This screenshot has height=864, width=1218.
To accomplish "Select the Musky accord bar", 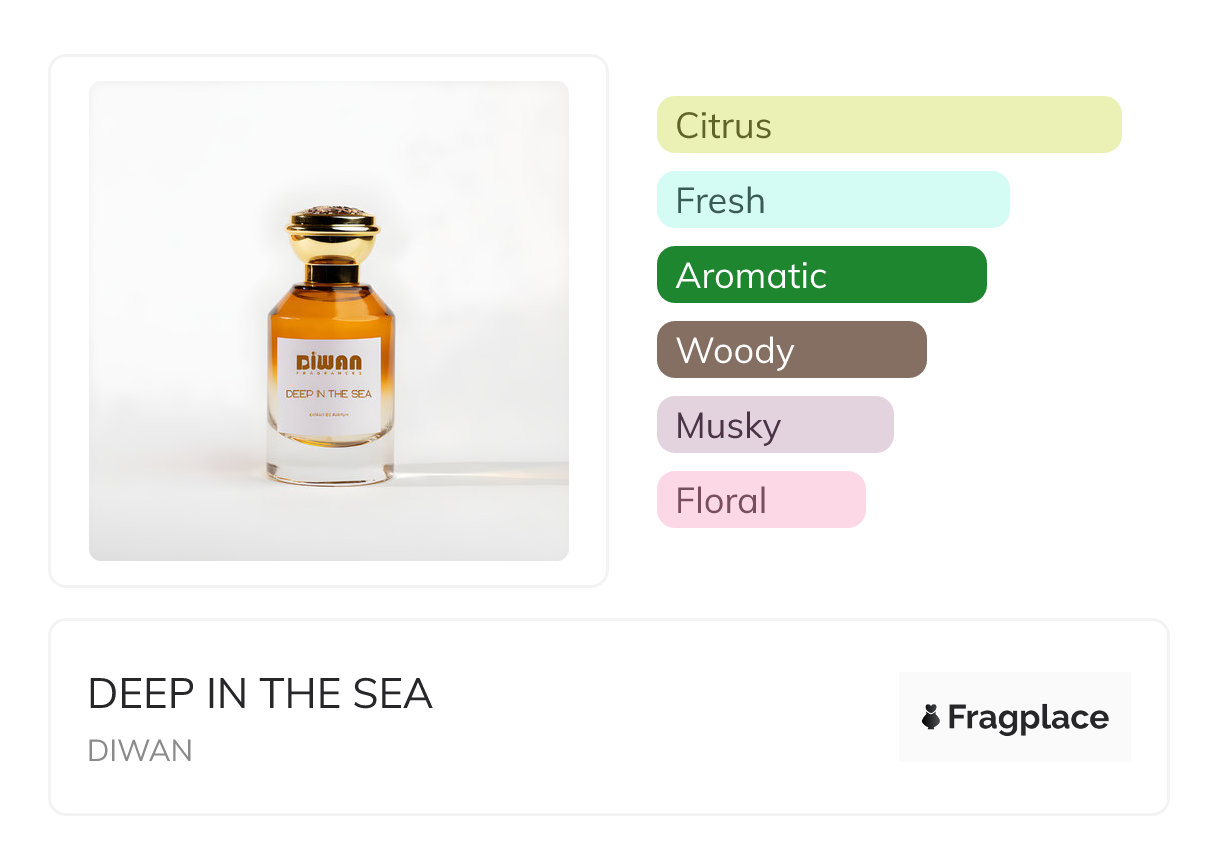I will click(774, 425).
